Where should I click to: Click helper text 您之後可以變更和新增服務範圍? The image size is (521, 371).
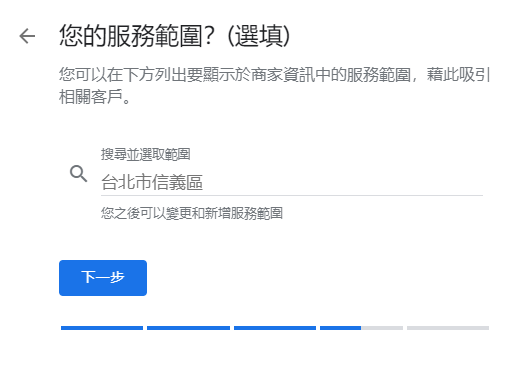[x=192, y=213]
